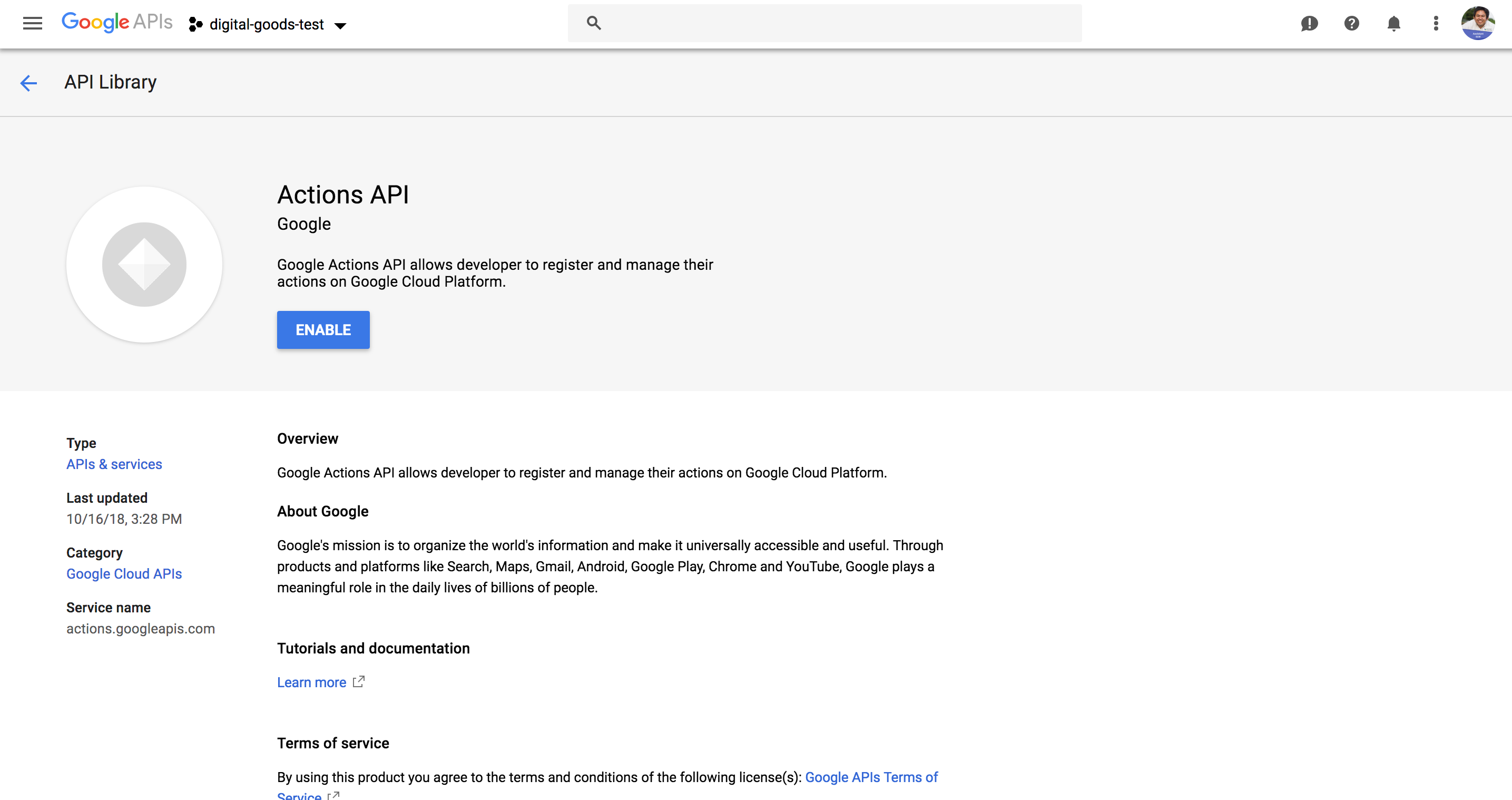Open the hamburger navigation menu

tap(32, 24)
